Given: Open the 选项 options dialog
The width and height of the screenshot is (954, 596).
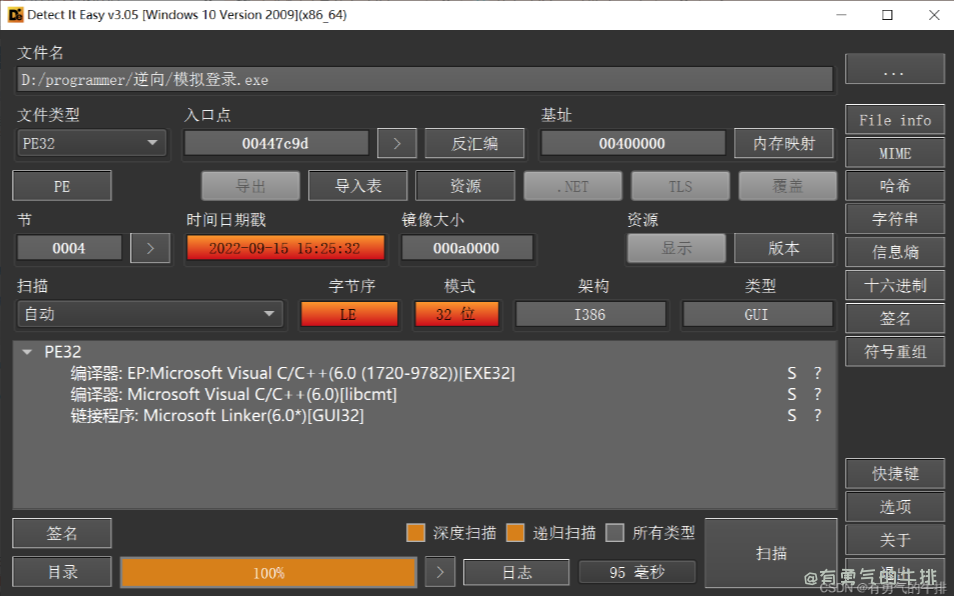Looking at the screenshot, I should pyautogui.click(x=895, y=507).
